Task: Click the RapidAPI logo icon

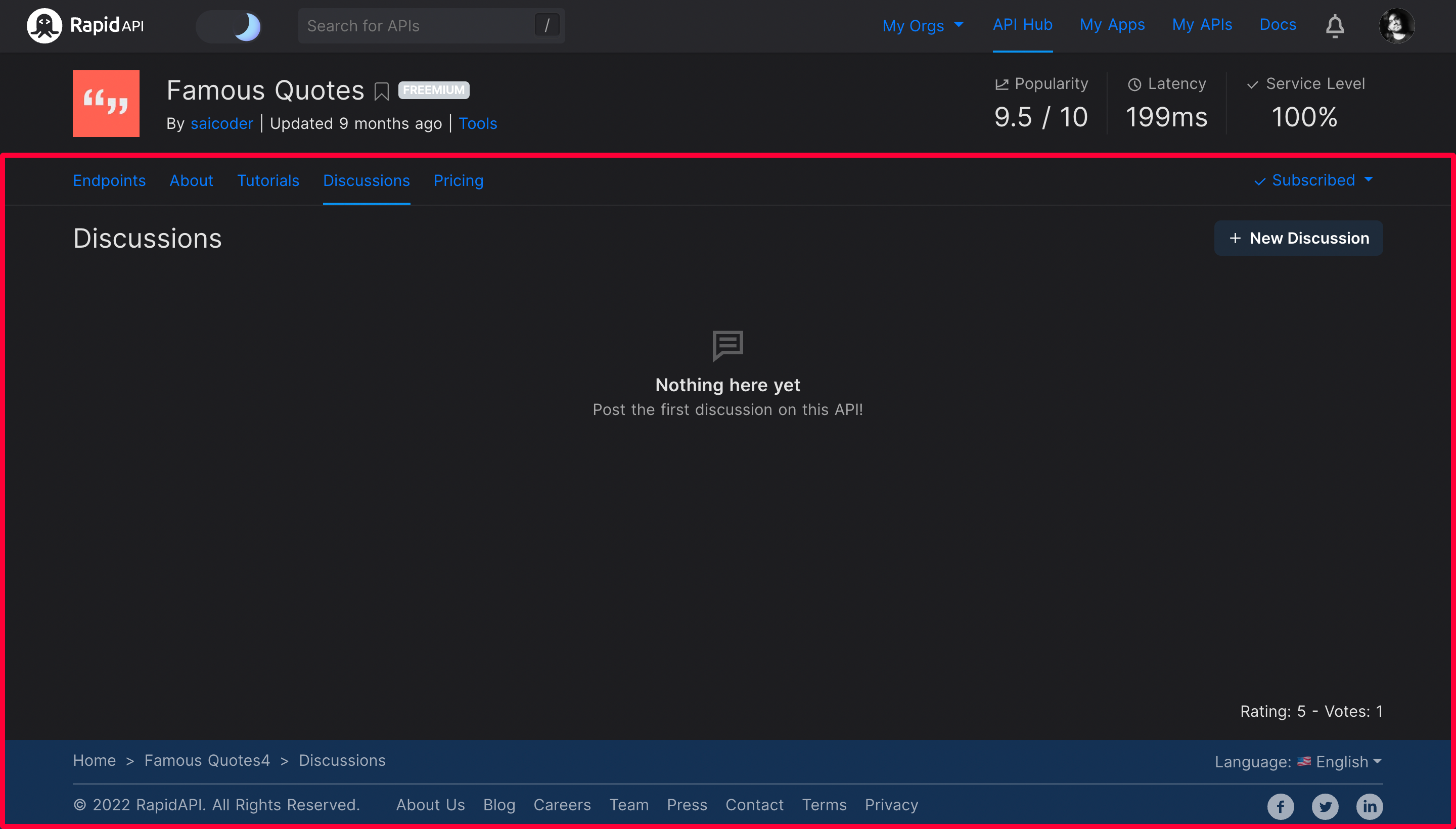Action: coord(44,26)
